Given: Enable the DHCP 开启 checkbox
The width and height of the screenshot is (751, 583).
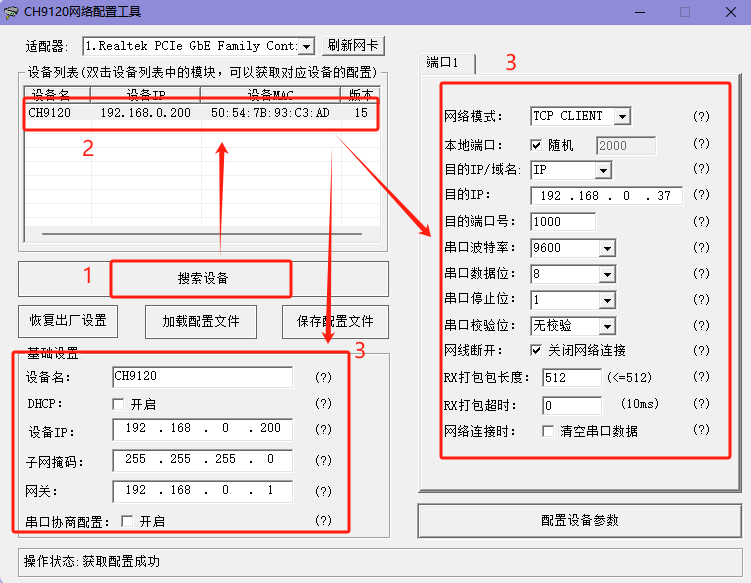Looking at the screenshot, I should click(118, 404).
